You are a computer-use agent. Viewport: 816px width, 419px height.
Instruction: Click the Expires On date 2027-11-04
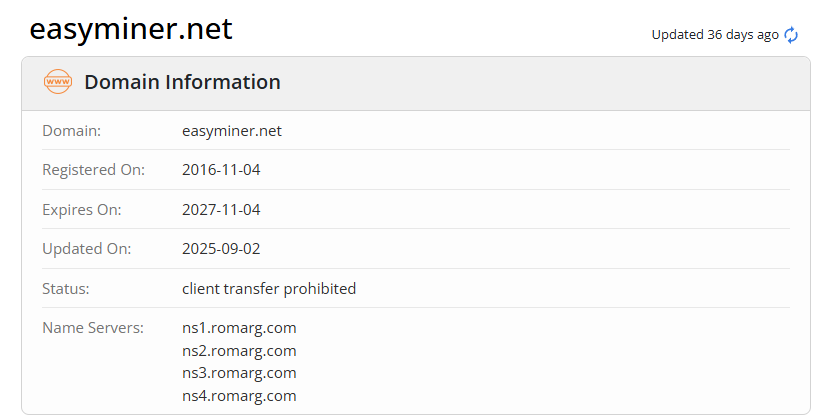tap(221, 210)
